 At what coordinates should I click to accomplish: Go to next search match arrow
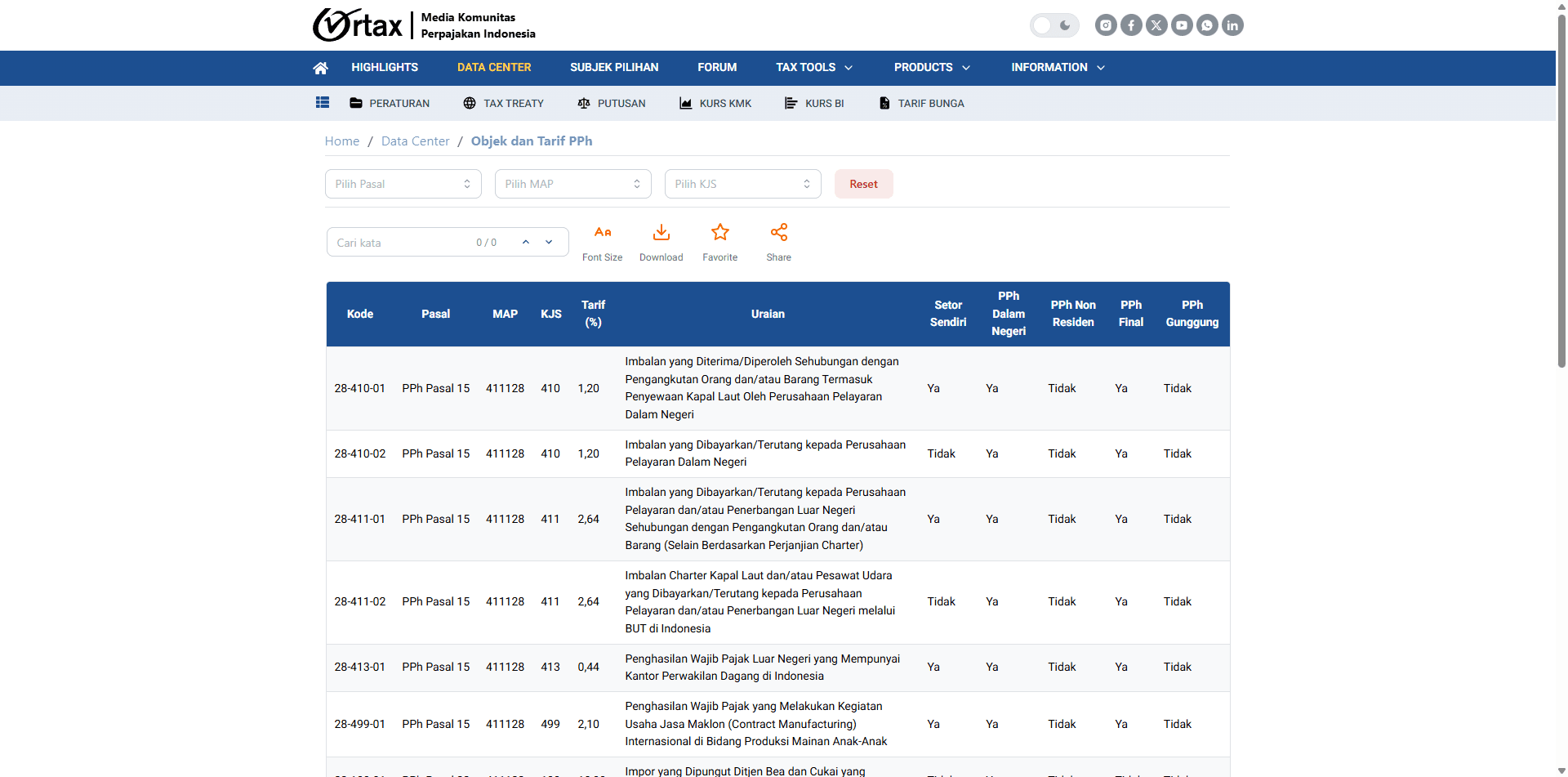[x=549, y=242]
